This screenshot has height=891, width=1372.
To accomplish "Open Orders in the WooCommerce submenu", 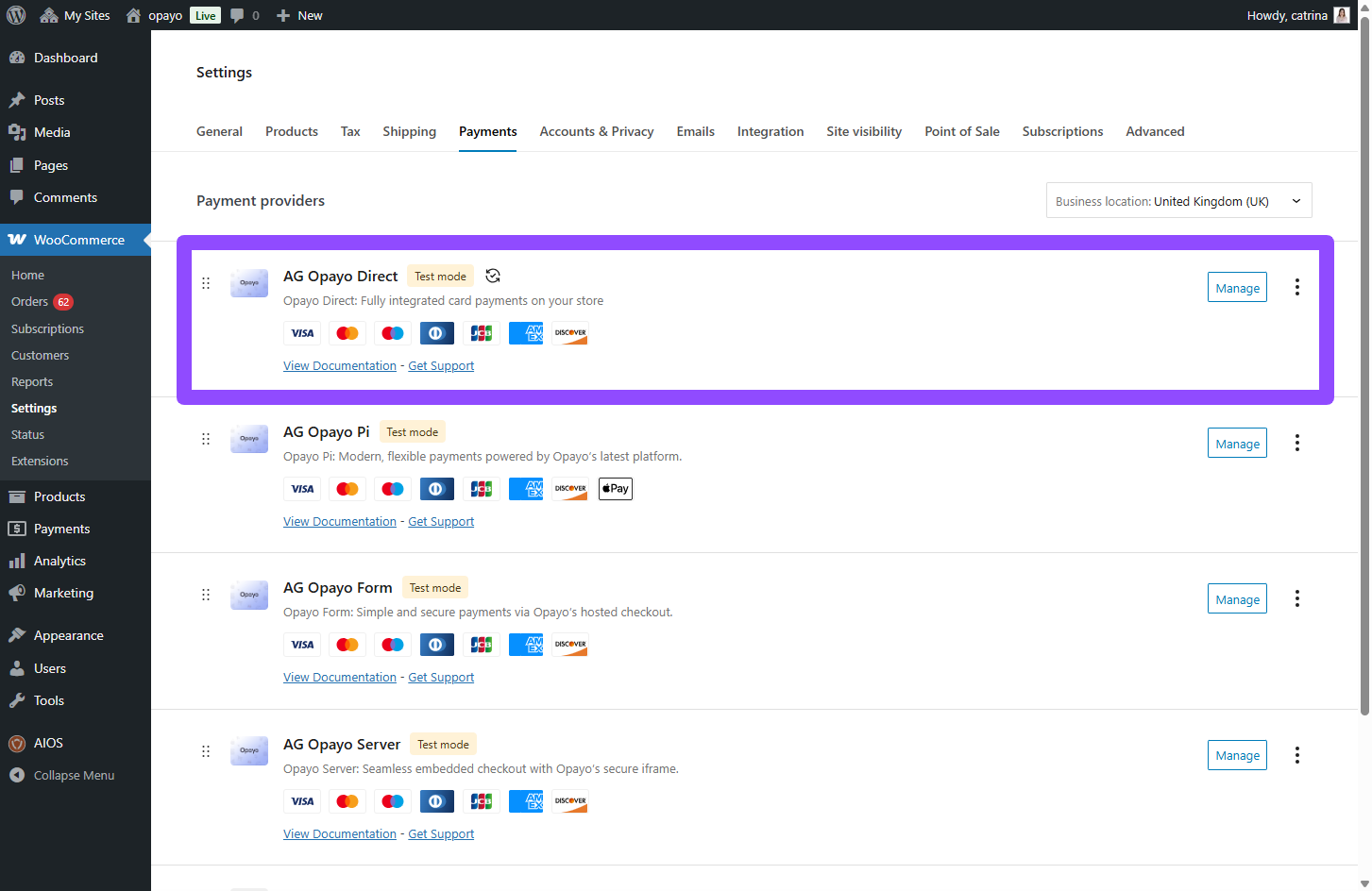I will [29, 301].
